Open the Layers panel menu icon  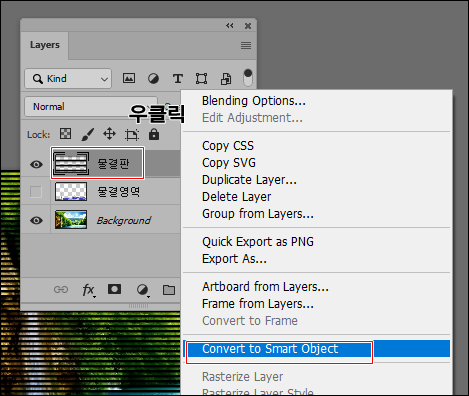click(x=246, y=45)
